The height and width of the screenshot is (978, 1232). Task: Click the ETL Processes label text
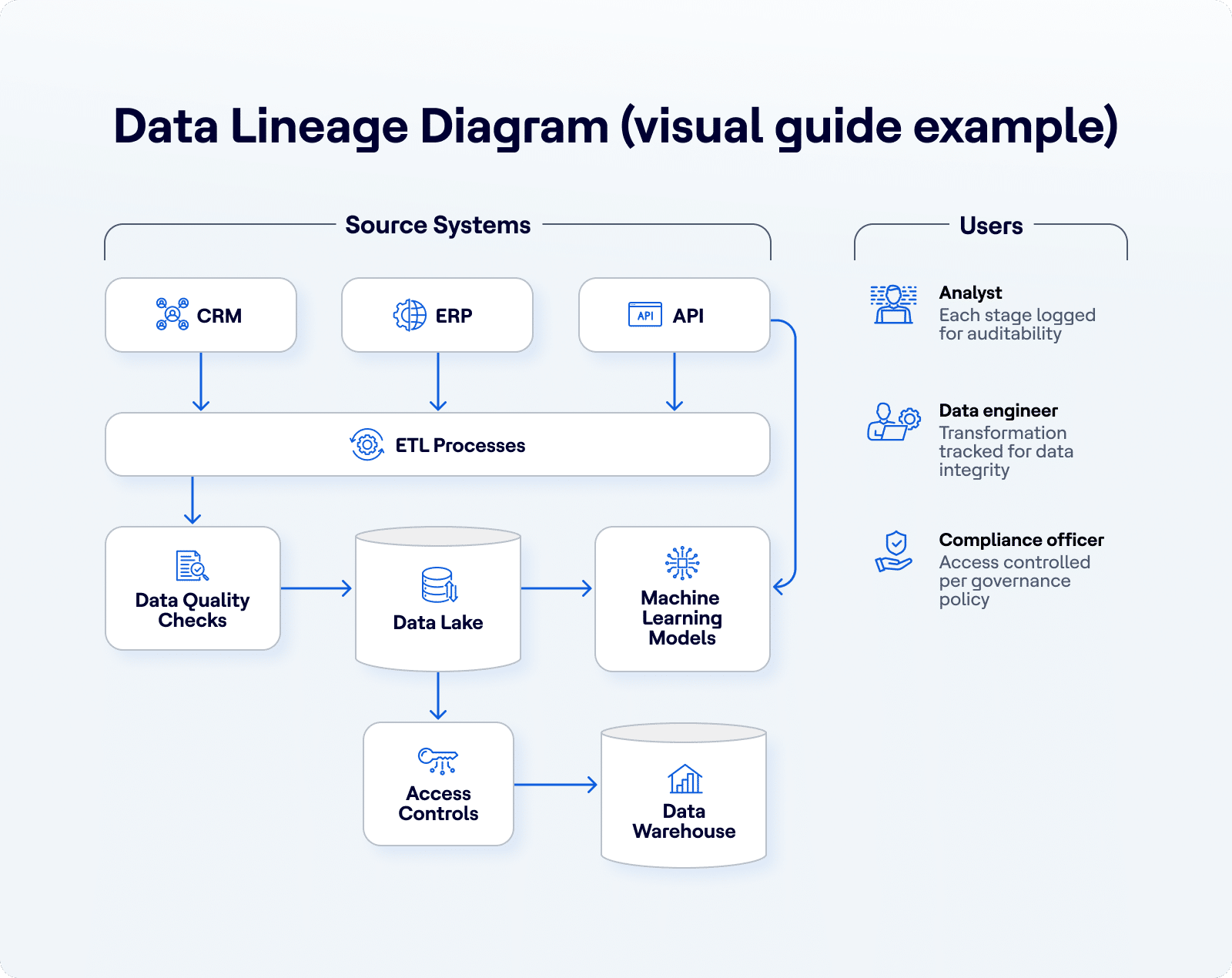(460, 445)
